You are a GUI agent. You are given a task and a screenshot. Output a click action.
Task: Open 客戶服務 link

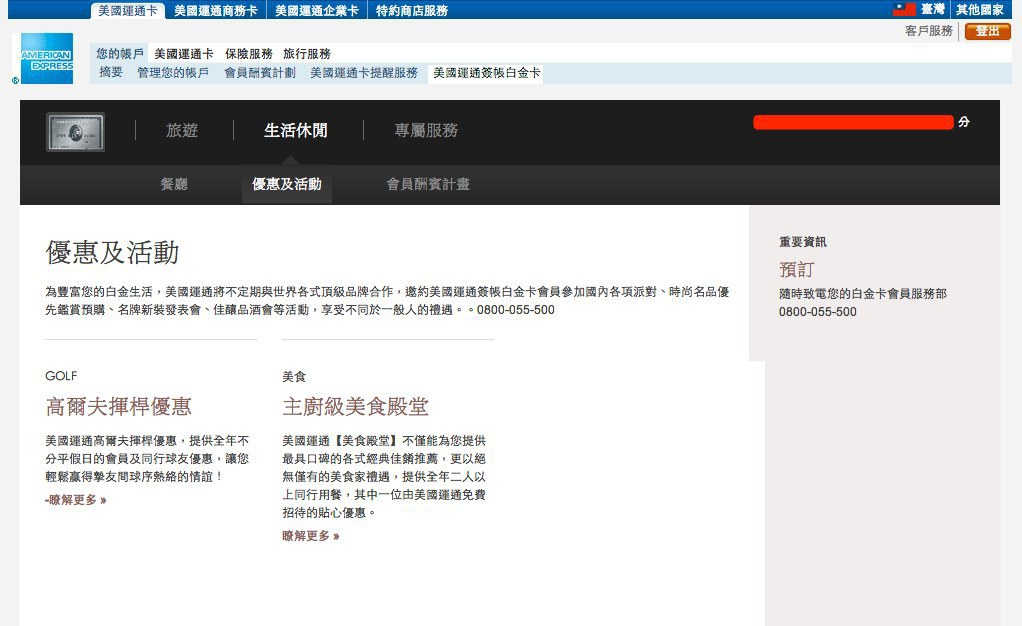(929, 31)
